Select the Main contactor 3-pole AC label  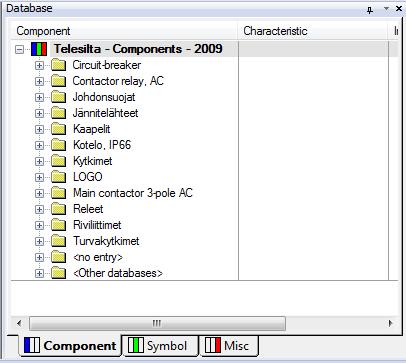click(133, 193)
